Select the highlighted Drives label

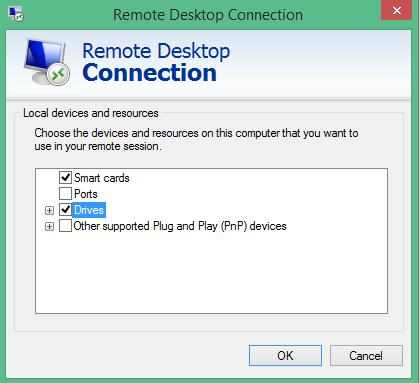coord(89,210)
